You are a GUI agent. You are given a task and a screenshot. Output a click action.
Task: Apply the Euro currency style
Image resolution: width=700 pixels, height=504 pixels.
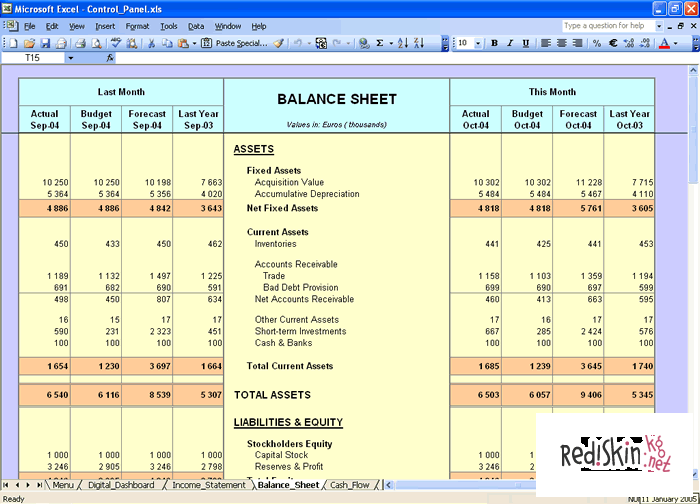click(611, 43)
